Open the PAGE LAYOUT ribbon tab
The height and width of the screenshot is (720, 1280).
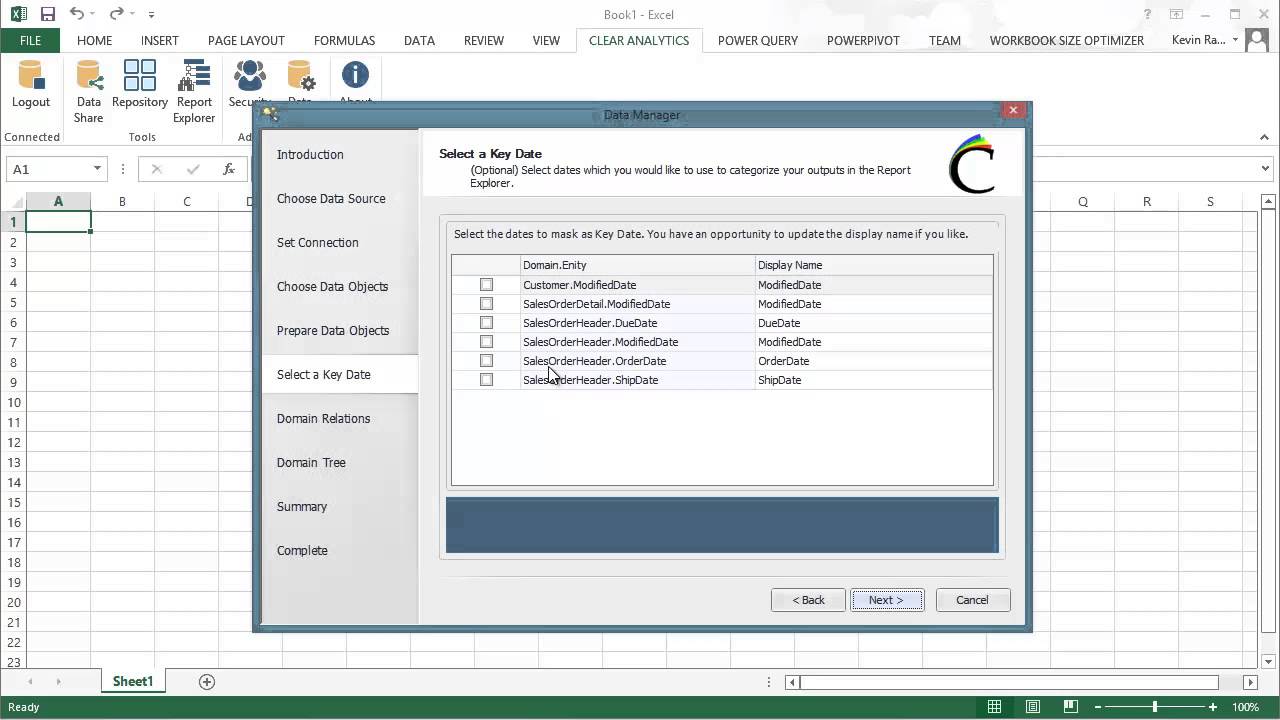pyautogui.click(x=246, y=40)
